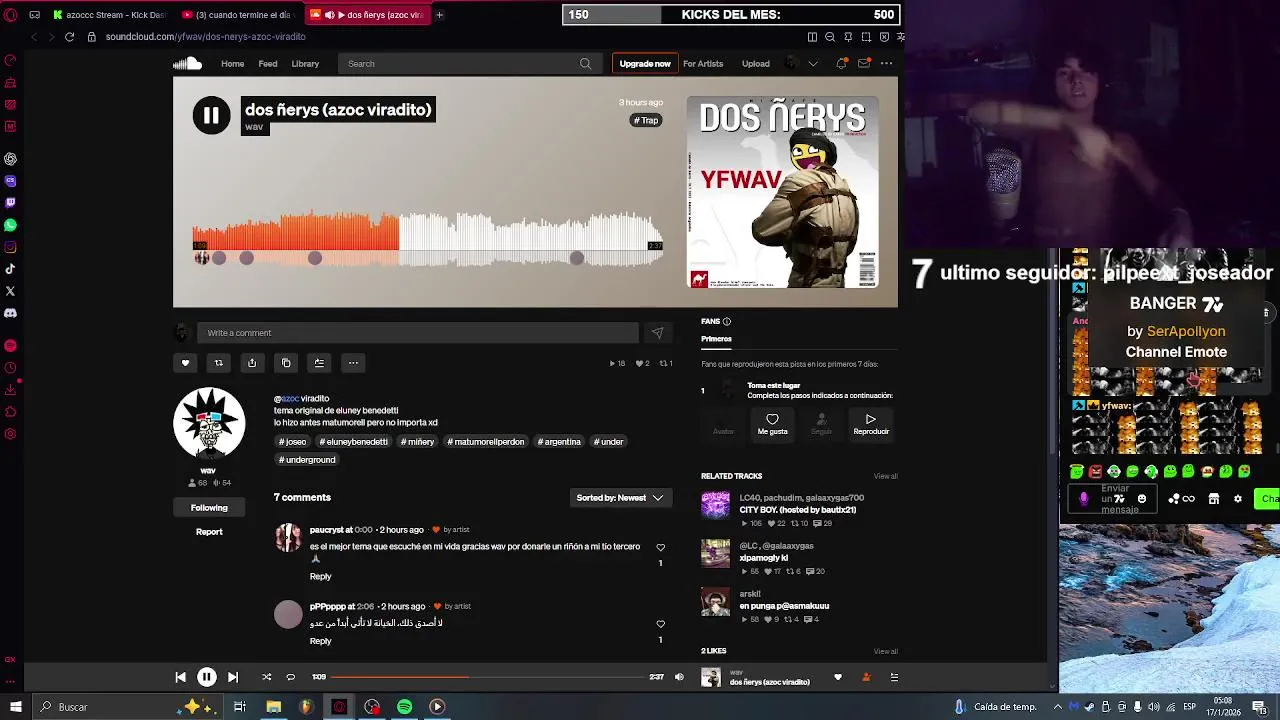Like the track with the heart icon under comment box
Viewport: 1280px width, 720px height.
point(185,363)
